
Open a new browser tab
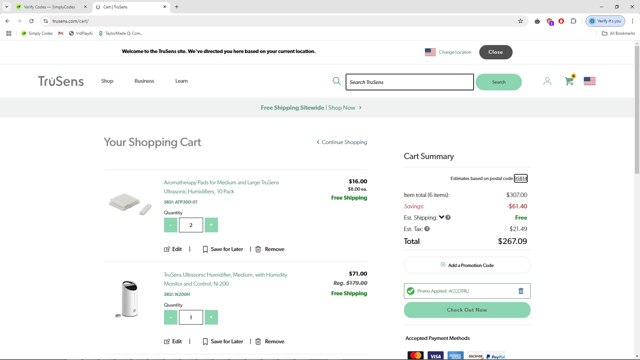(x=176, y=7)
